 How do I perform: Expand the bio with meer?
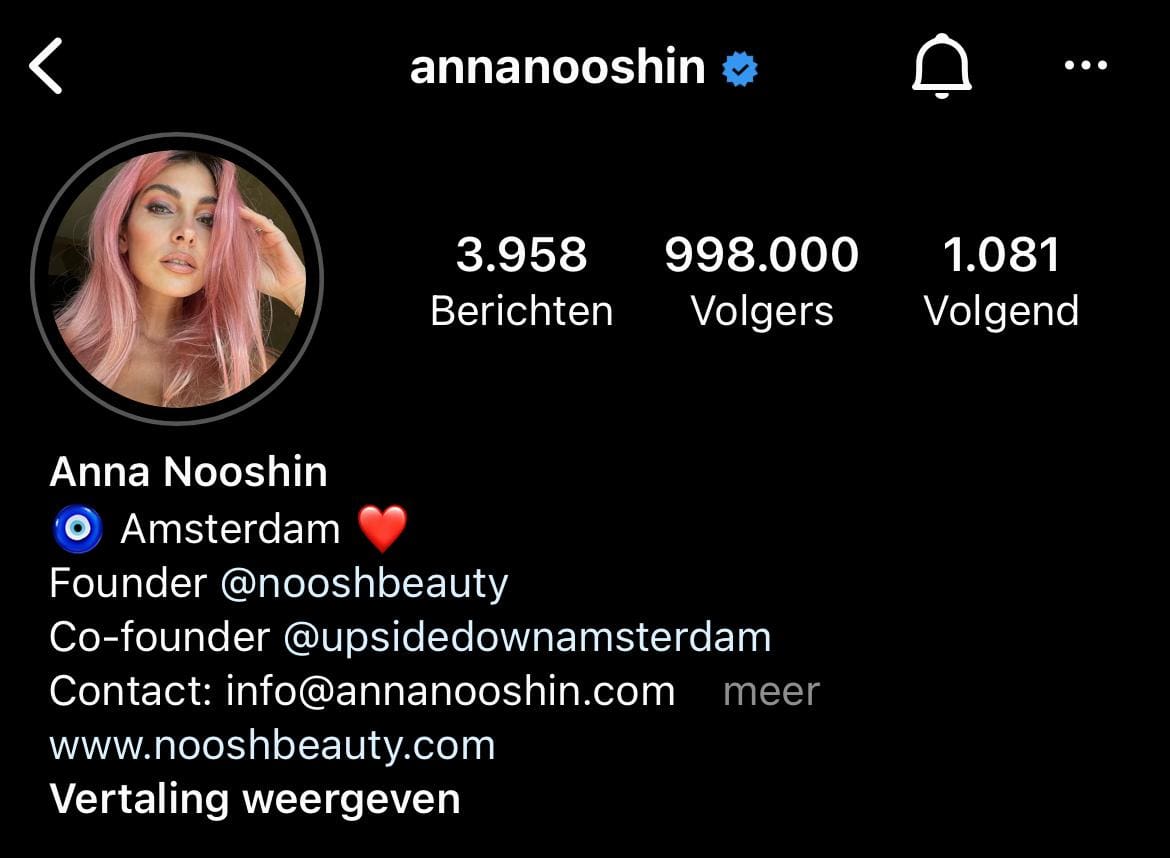click(772, 692)
